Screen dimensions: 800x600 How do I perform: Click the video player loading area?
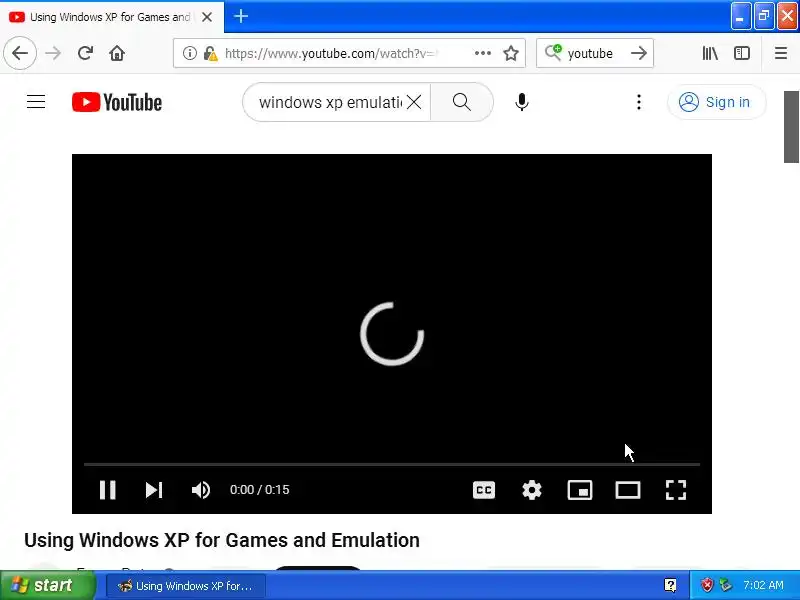coord(392,334)
